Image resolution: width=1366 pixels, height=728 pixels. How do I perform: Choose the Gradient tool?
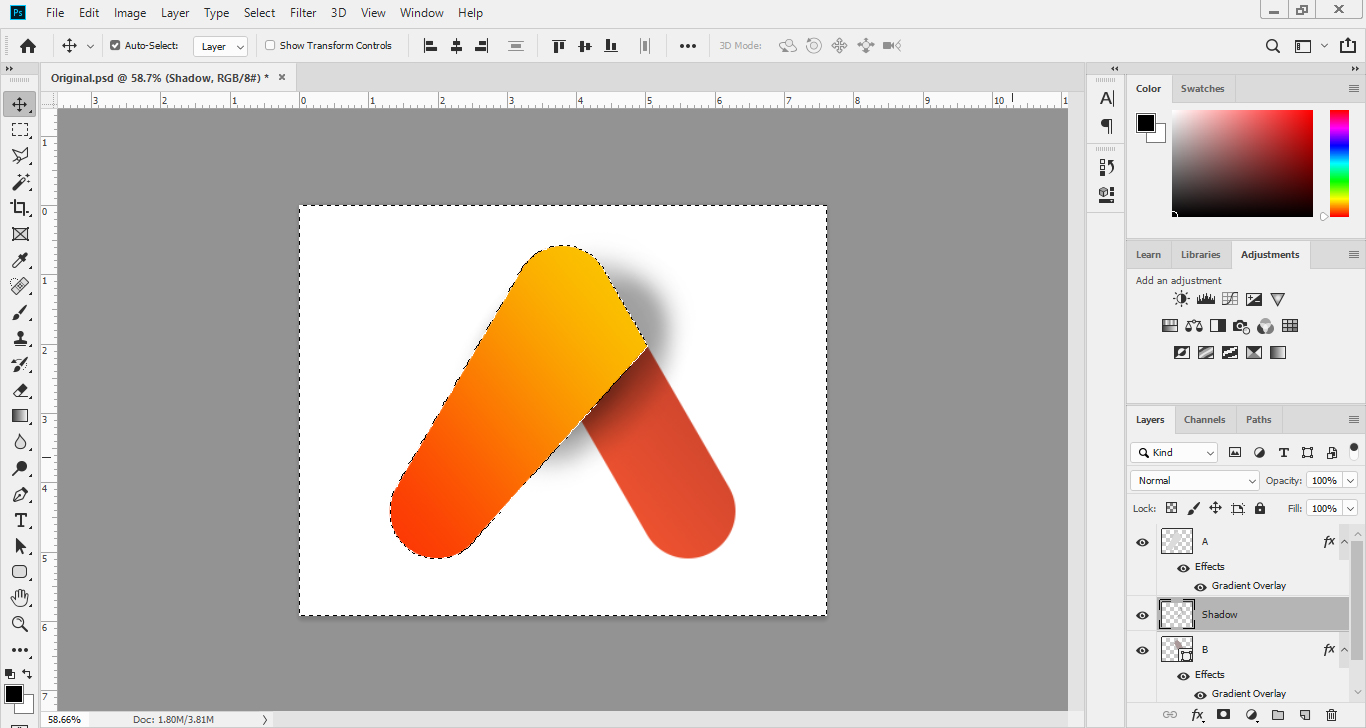20,416
